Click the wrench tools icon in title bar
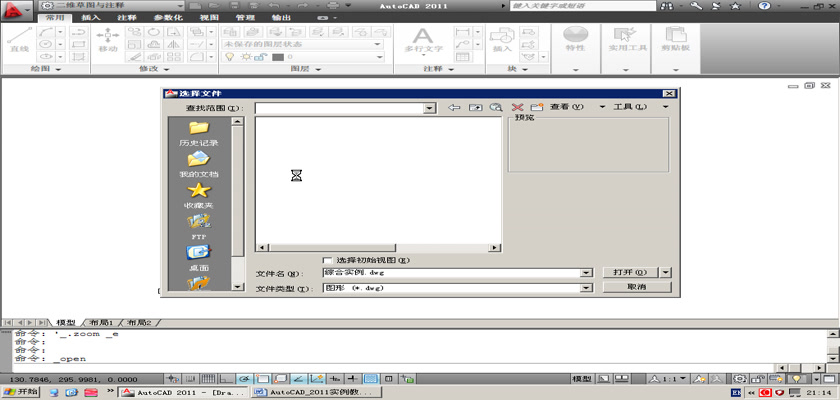The width and height of the screenshot is (840, 400). [696, 5]
